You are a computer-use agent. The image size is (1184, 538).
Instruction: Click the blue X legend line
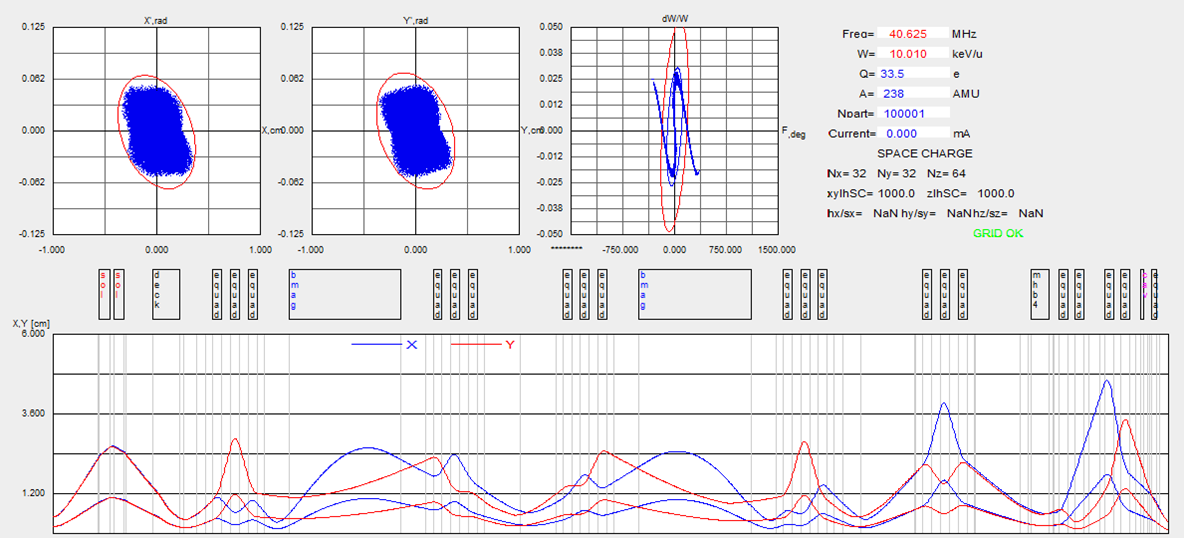pyautogui.click(x=376, y=345)
